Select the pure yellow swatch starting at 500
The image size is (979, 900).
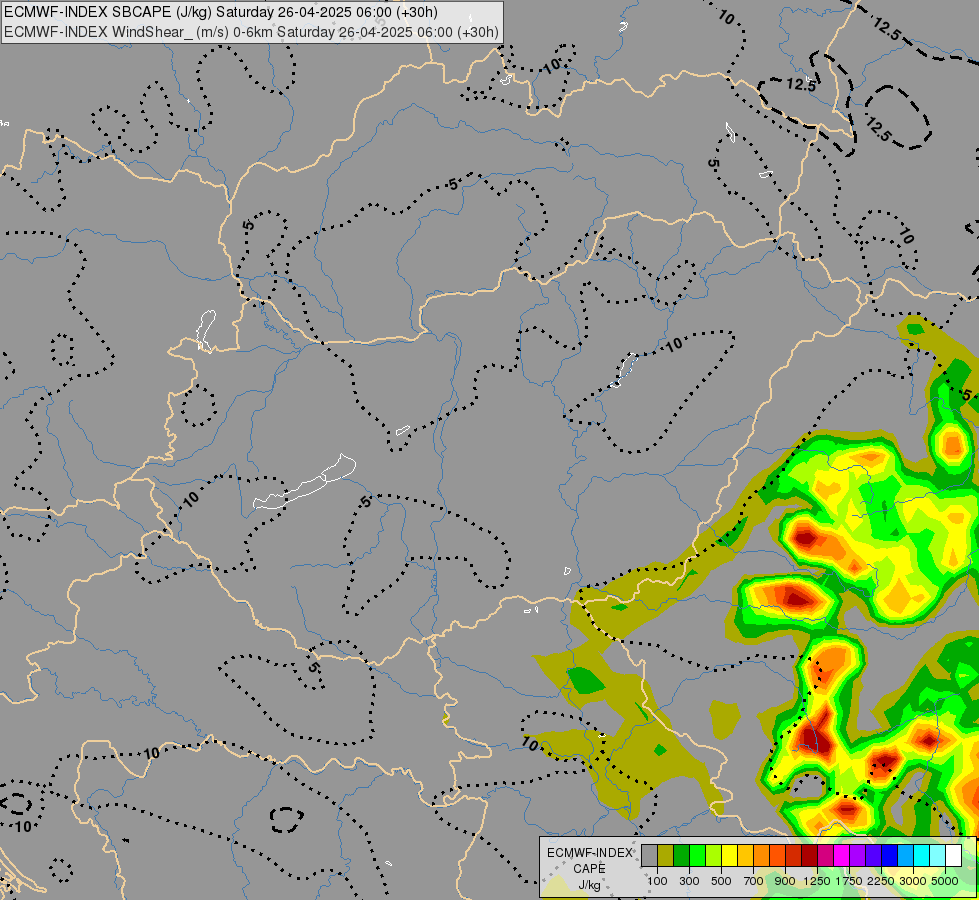pos(730,856)
